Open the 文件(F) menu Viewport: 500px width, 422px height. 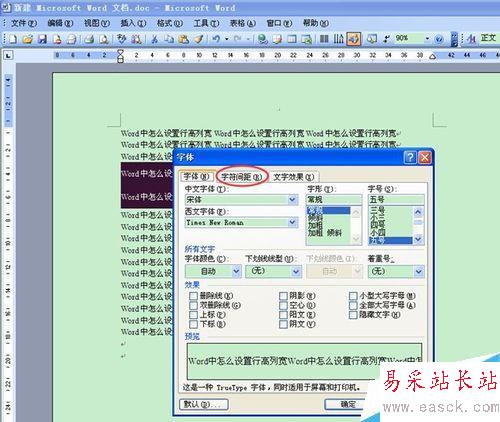click(23, 23)
